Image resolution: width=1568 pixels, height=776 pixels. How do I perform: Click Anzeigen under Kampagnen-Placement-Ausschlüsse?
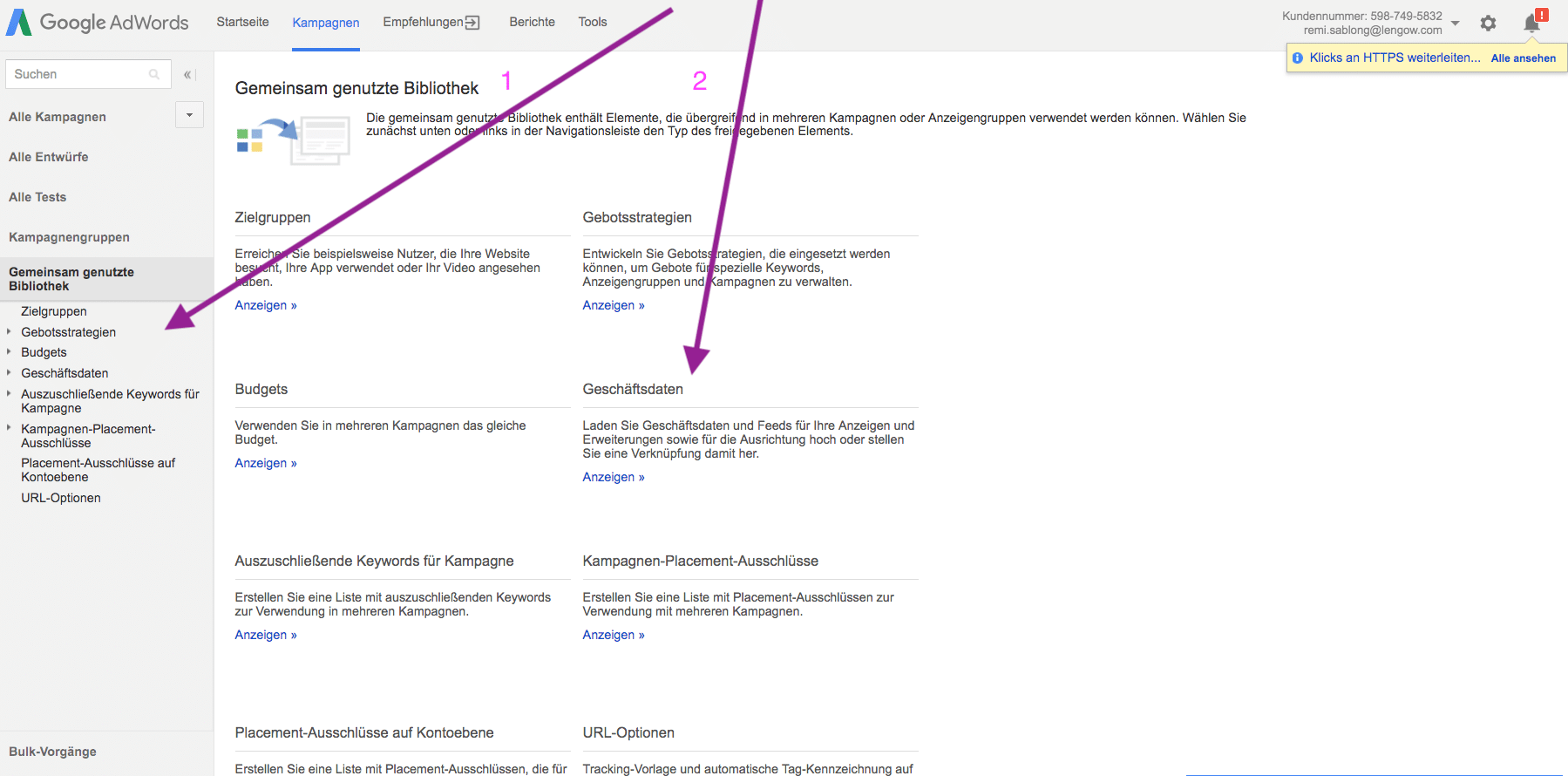(614, 635)
